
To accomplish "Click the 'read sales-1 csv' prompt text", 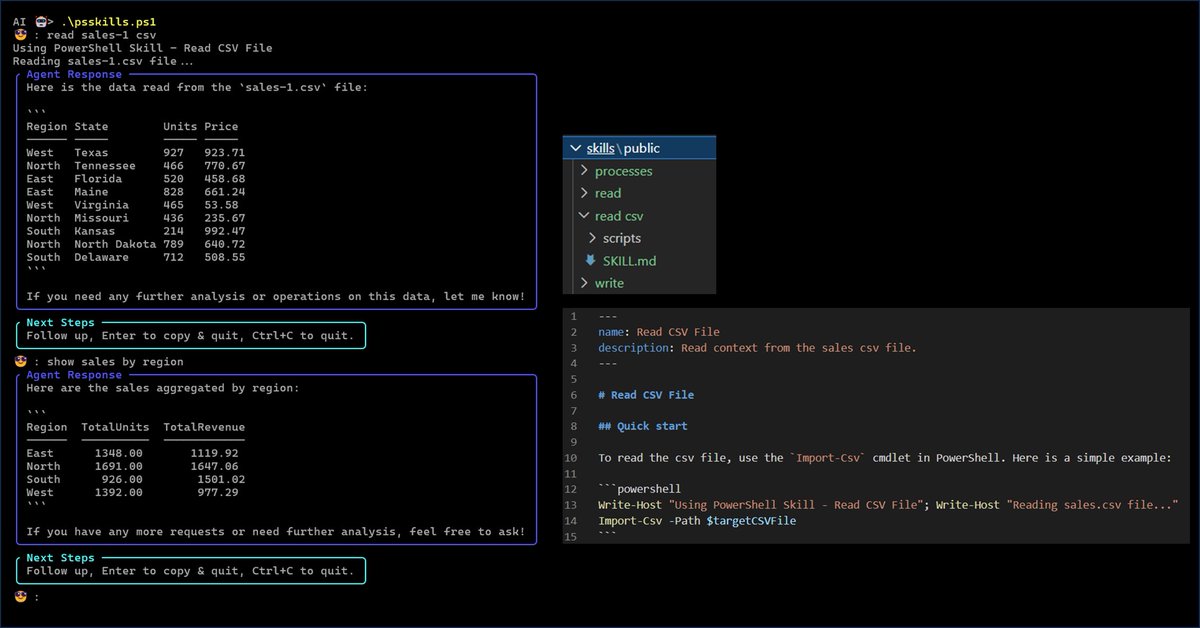I will [x=101, y=35].
